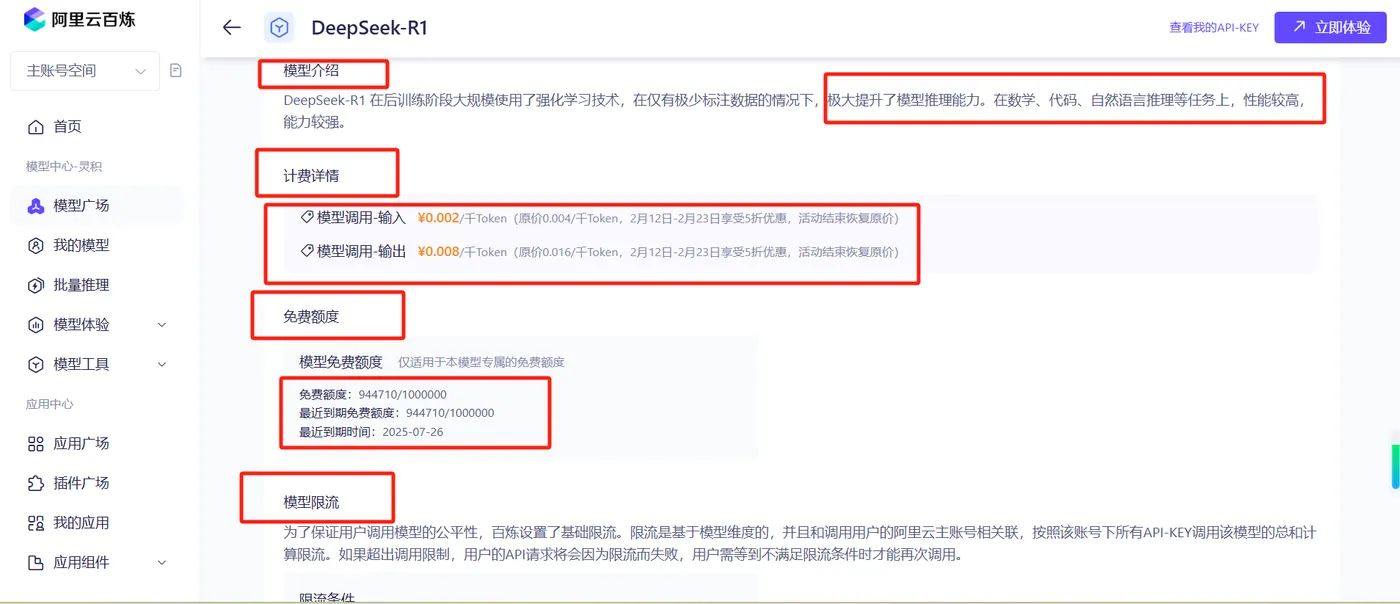
Task: Click the Plugin Plaza (插件广场) puzzle icon
Action: (x=36, y=483)
